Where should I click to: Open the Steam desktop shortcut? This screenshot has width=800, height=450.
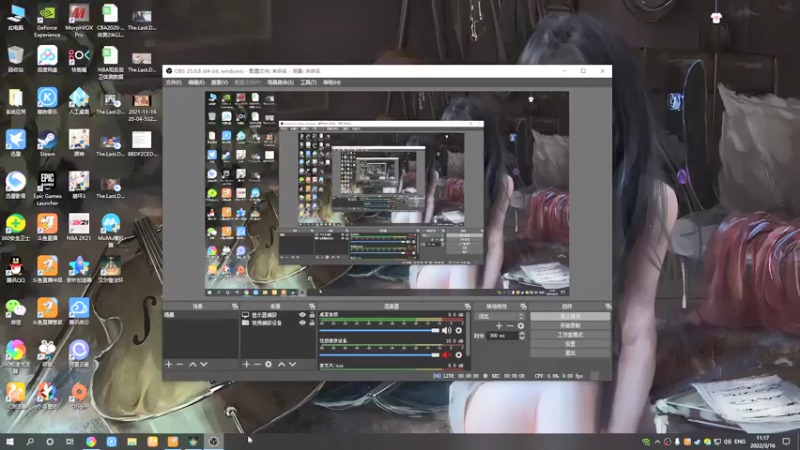(47, 144)
